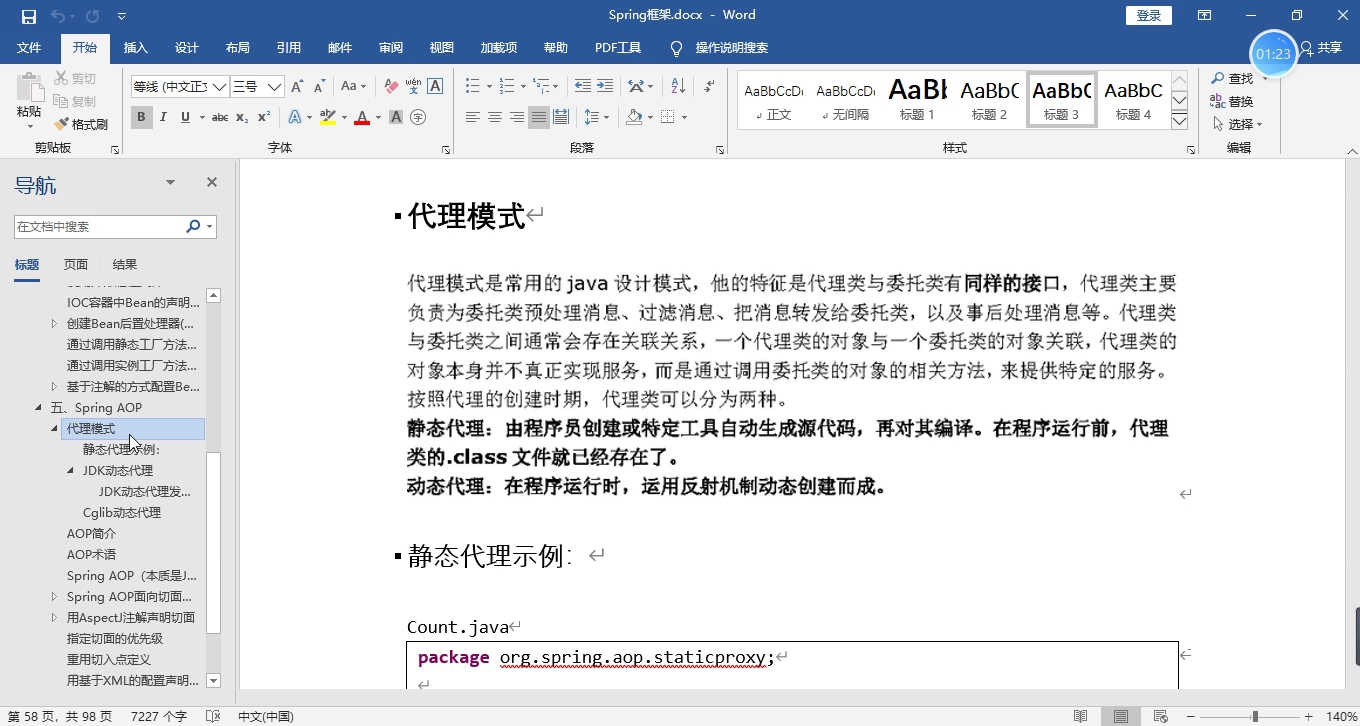
Task: Toggle Underline formatting
Action: click(185, 117)
